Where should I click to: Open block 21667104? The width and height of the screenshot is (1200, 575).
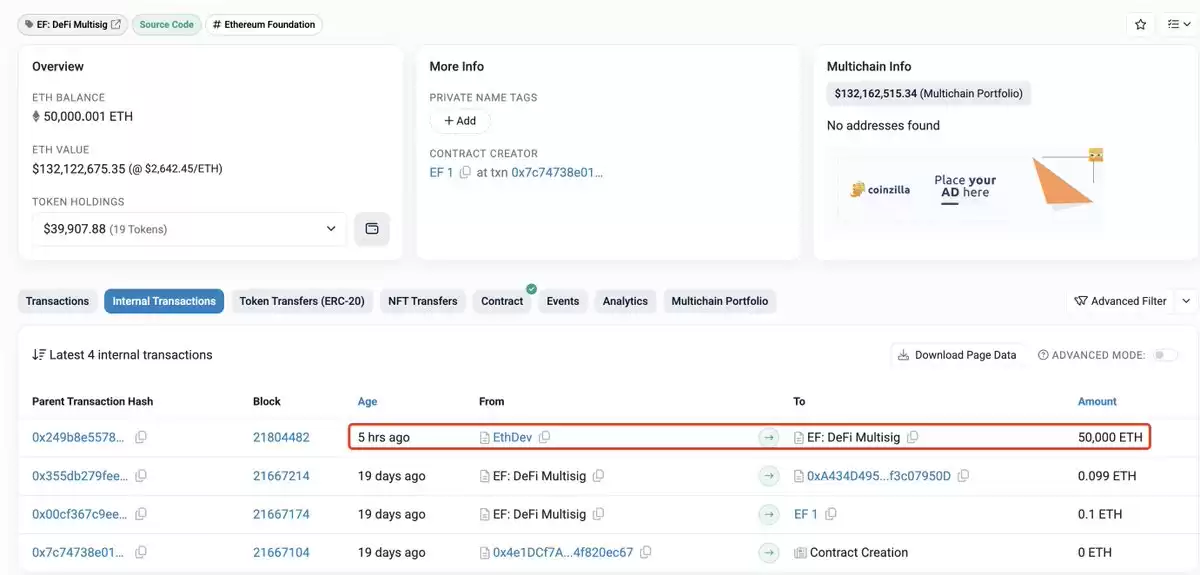click(x=281, y=552)
